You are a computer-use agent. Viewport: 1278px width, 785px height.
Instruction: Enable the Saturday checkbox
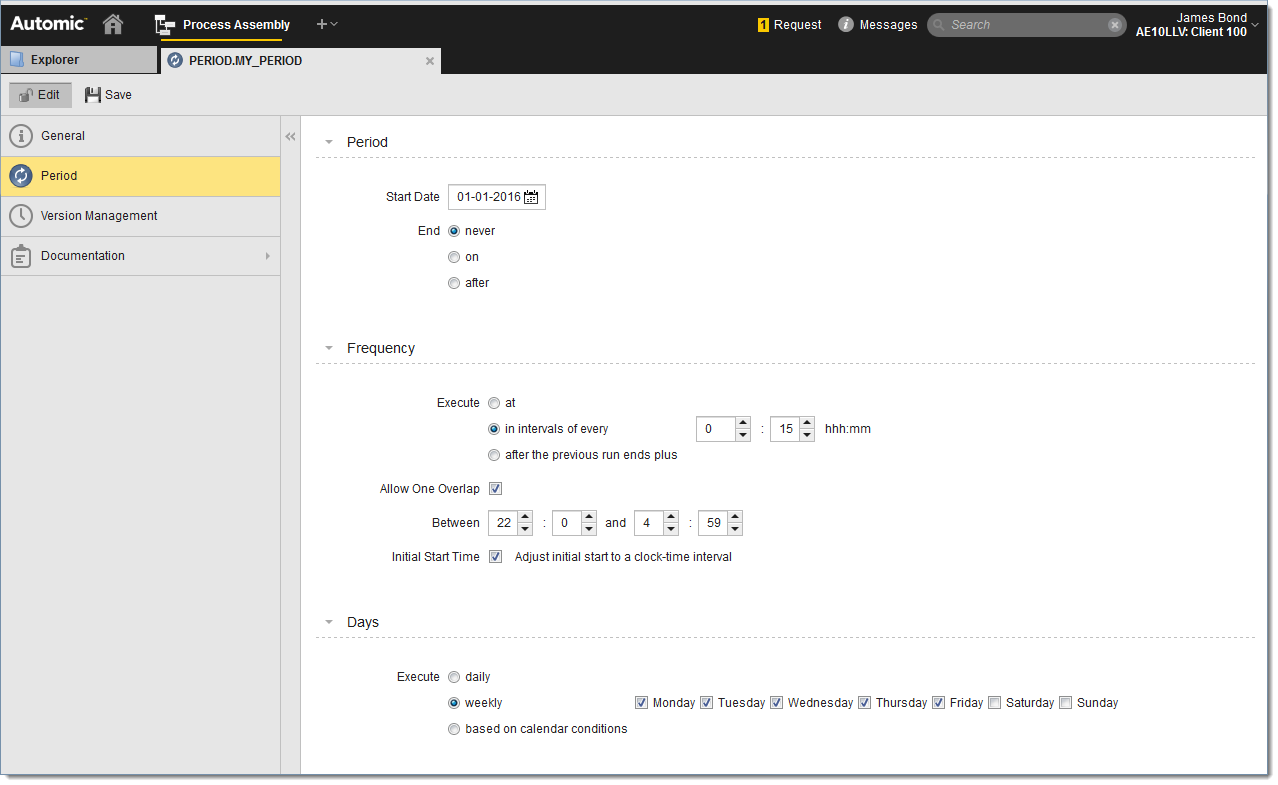click(994, 703)
